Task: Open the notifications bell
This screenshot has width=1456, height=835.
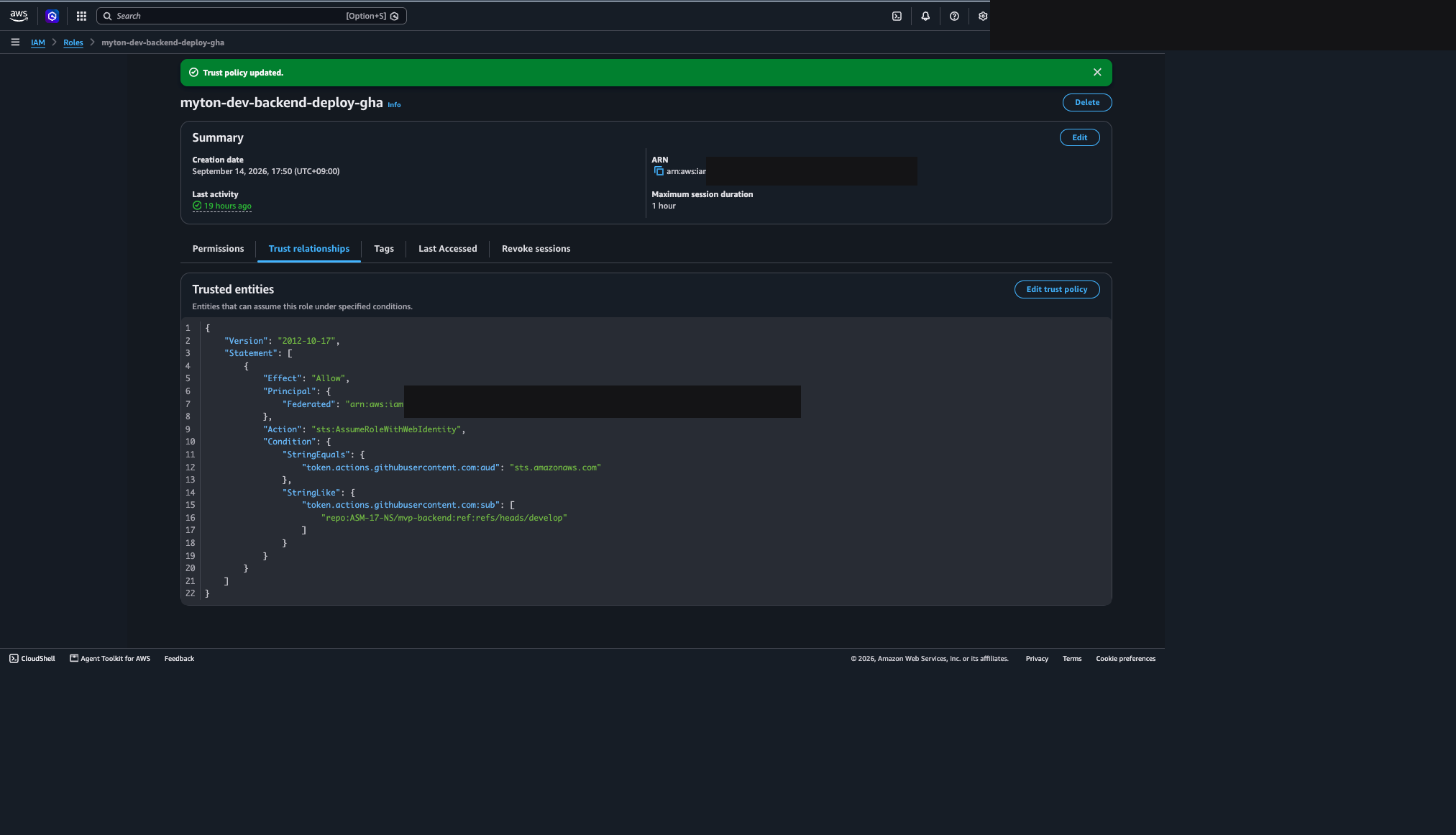Action: point(925,16)
